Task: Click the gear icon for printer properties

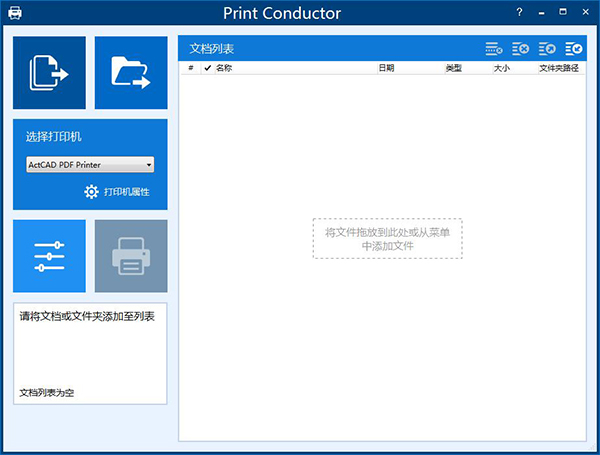Action: pos(91,191)
